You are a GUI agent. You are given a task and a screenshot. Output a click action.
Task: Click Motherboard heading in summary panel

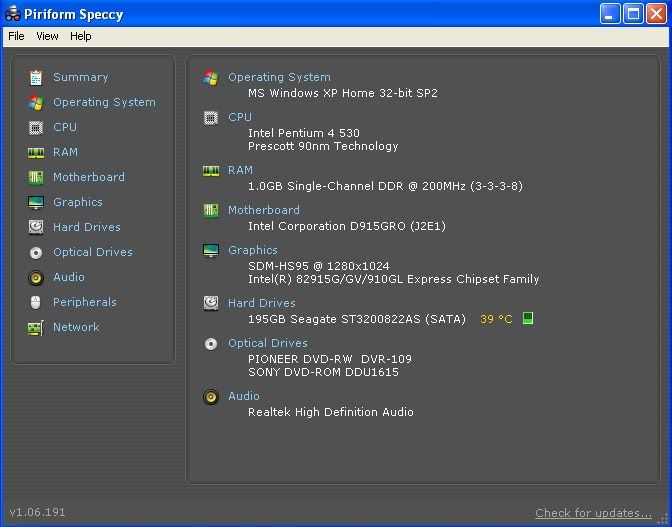[x=264, y=210]
